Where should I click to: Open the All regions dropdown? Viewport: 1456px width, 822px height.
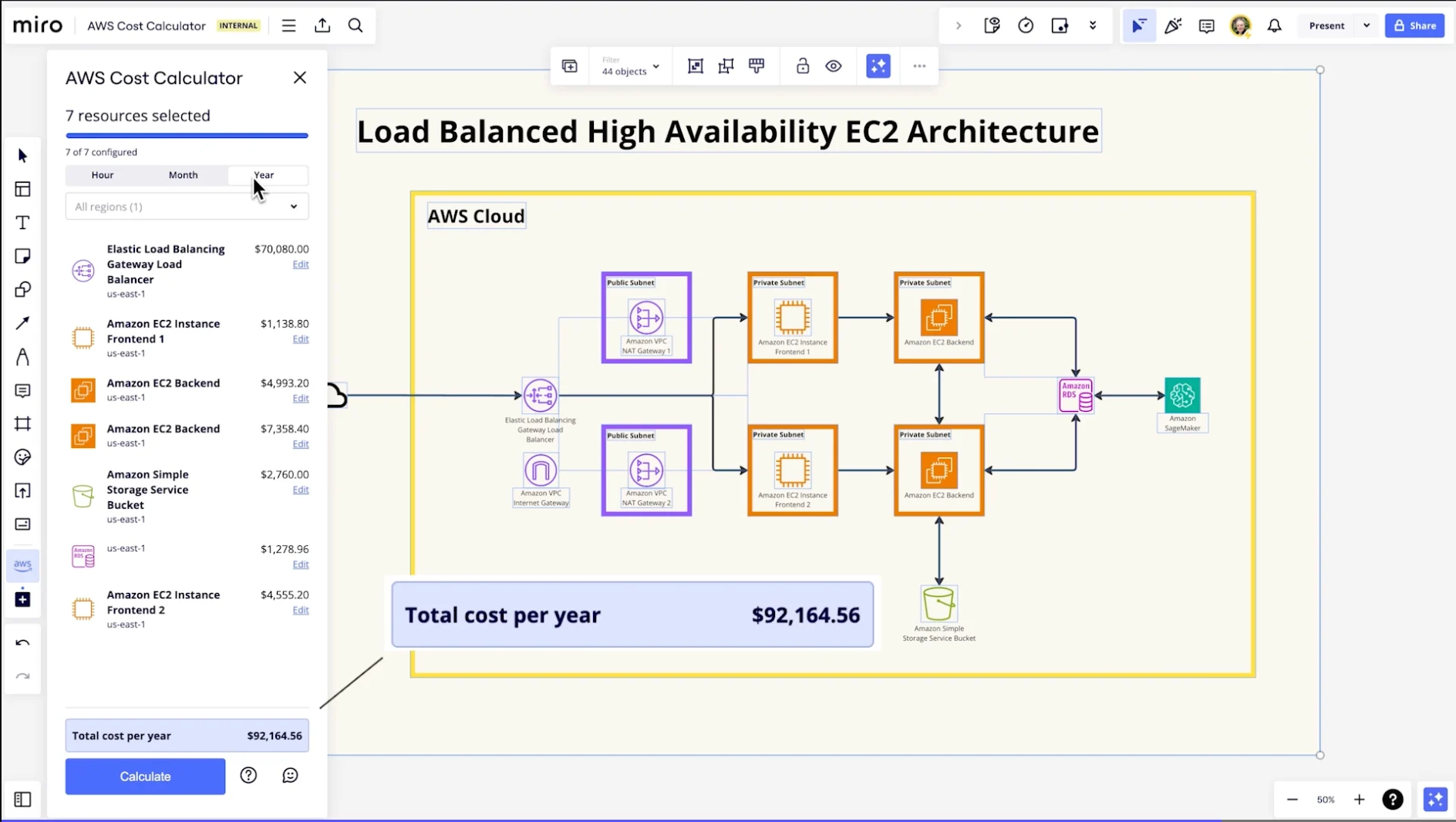tap(187, 207)
